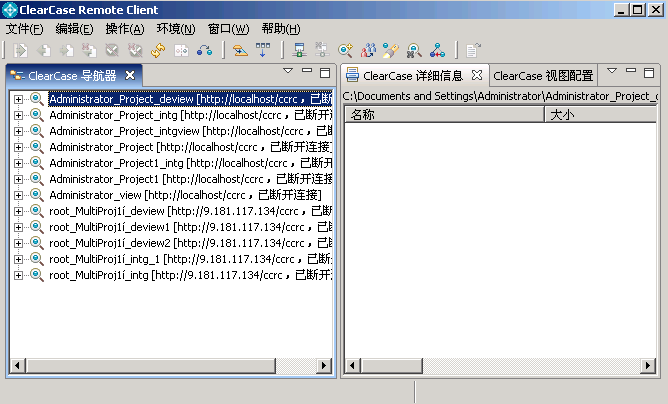Open the details panel view menu triangle
The width and height of the screenshot is (668, 404).
pos(612,71)
